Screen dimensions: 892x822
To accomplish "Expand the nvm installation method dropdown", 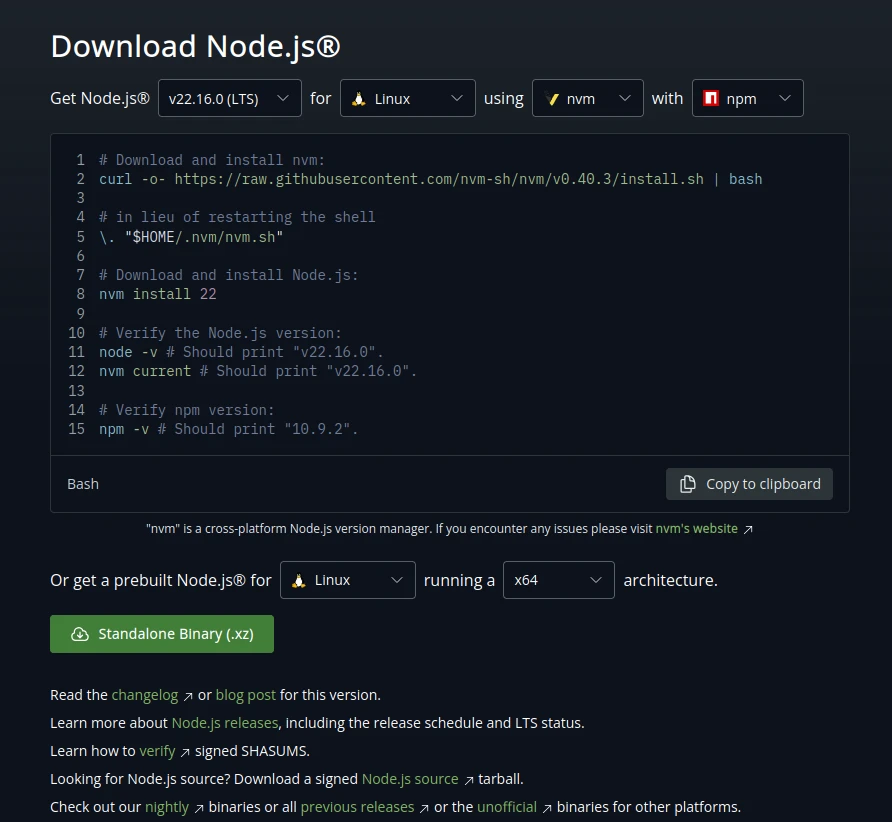I will coord(587,99).
